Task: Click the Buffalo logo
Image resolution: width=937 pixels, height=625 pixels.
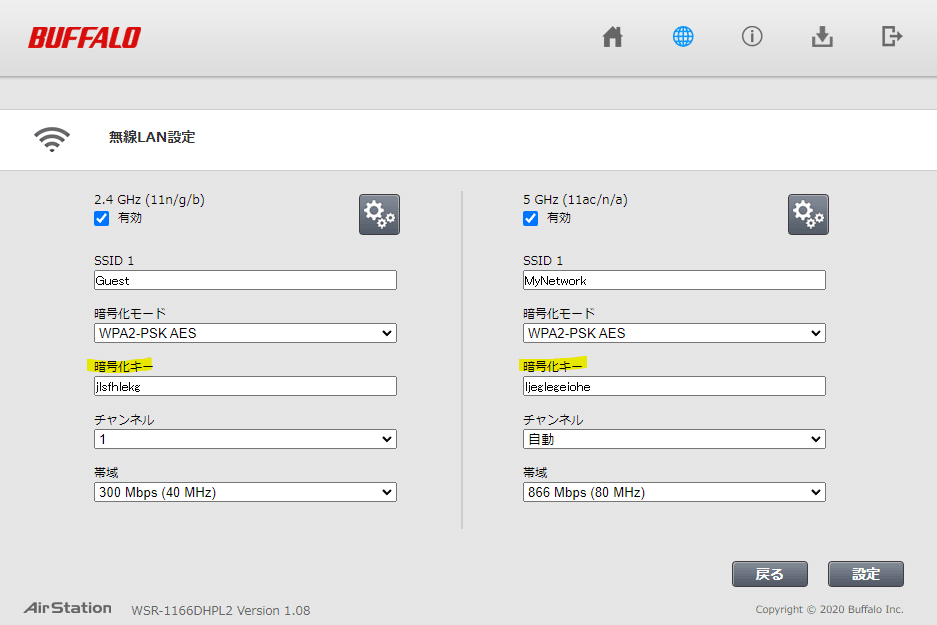Action: coord(84,38)
